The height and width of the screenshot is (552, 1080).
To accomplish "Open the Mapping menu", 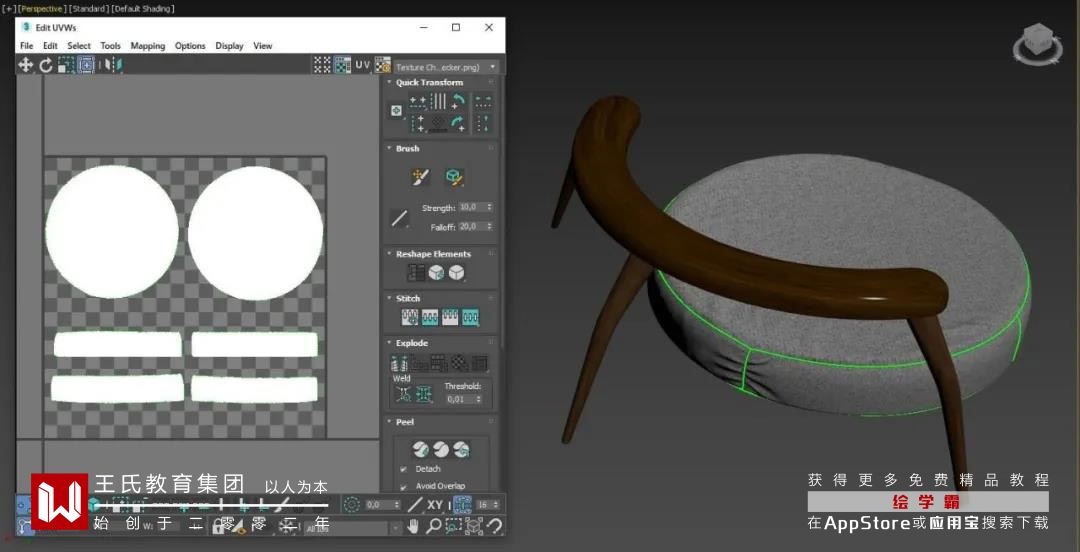I will 148,45.
